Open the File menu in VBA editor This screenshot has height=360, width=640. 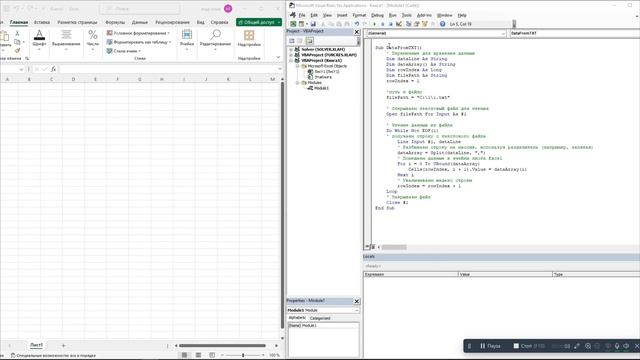tap(302, 15)
